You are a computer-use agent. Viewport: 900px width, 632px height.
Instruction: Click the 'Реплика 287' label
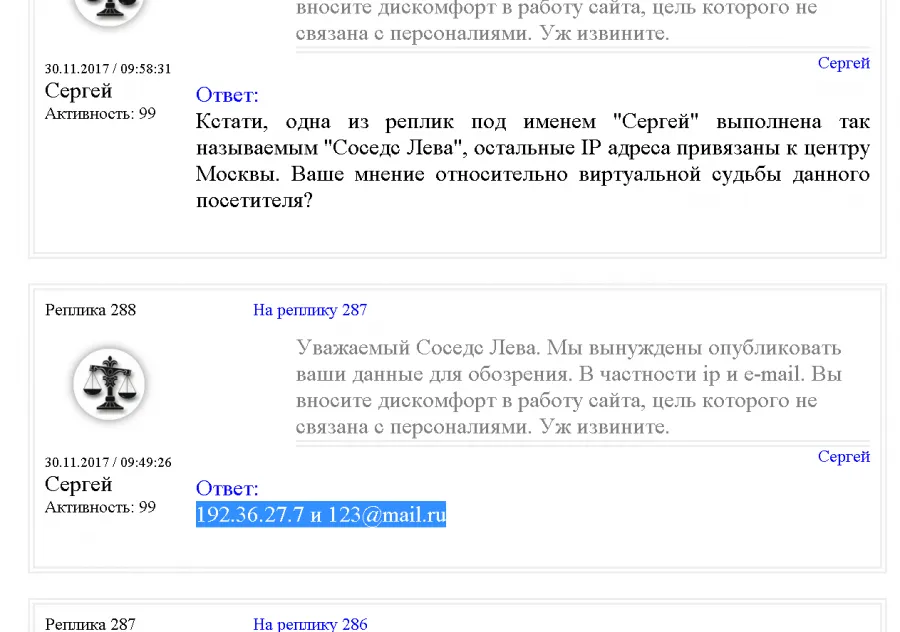91,624
